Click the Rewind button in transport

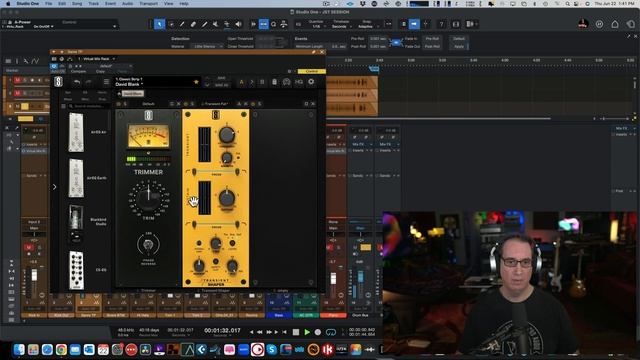tap(260, 332)
